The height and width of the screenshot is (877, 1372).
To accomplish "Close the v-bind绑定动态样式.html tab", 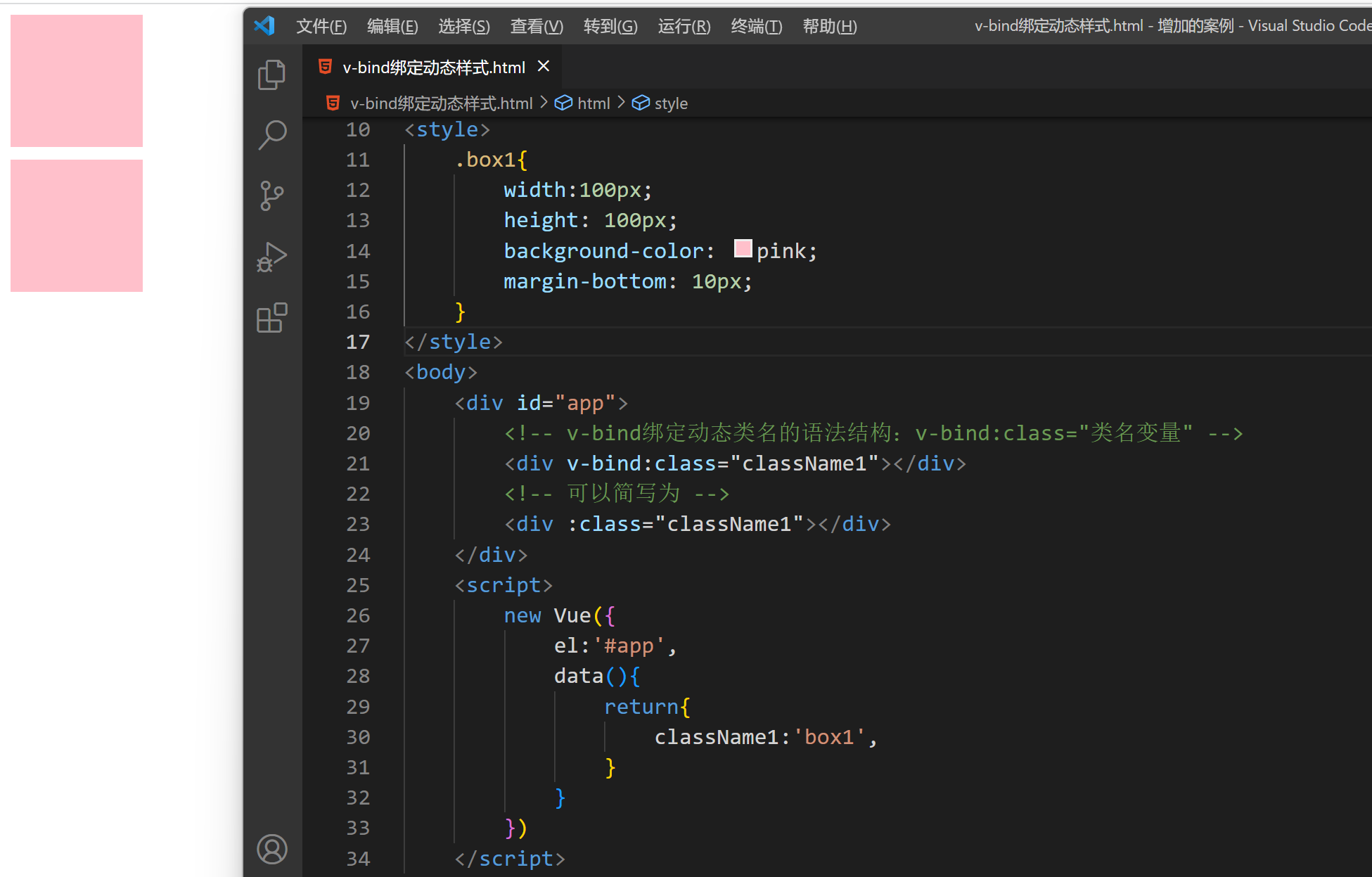I will pyautogui.click(x=543, y=66).
